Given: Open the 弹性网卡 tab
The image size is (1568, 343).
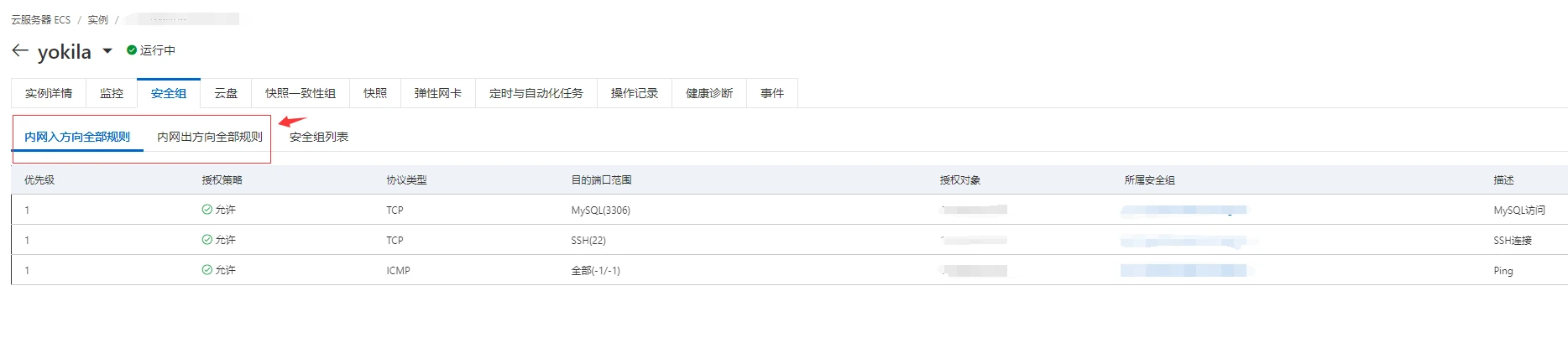Looking at the screenshot, I should coord(437,93).
